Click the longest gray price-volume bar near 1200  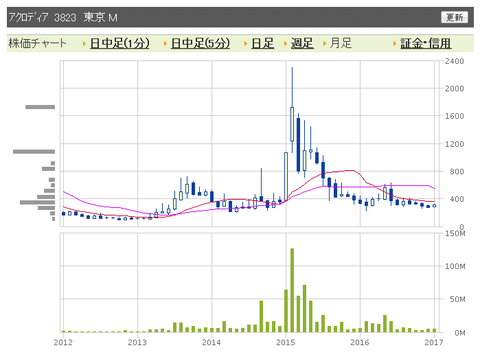34,152
